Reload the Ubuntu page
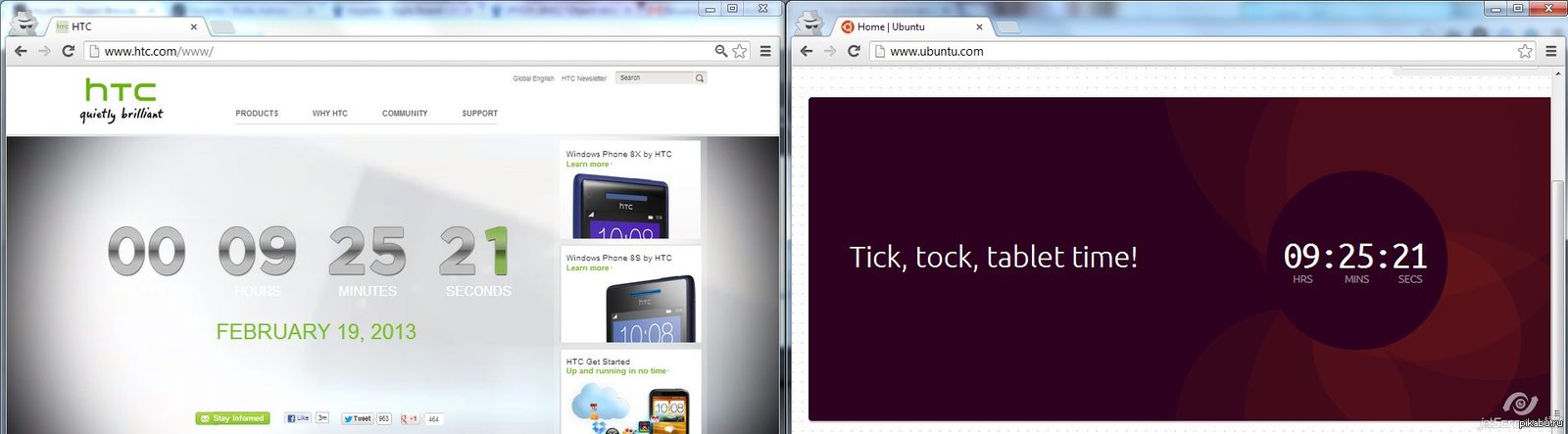 point(854,51)
